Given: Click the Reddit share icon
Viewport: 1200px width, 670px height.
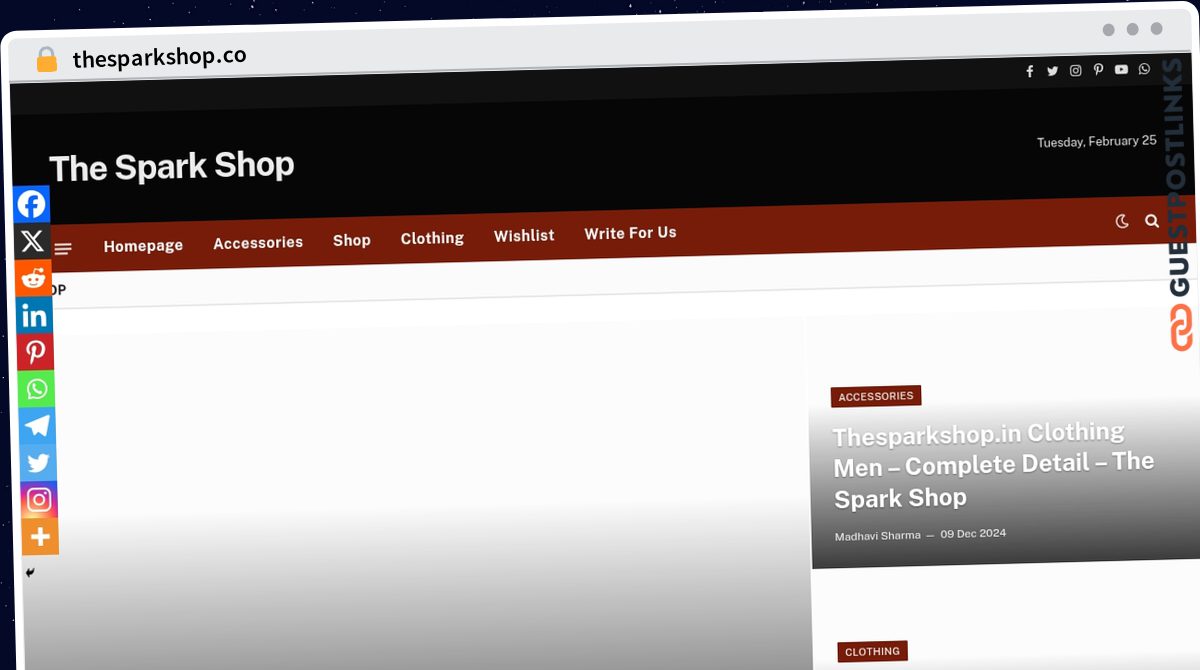Looking at the screenshot, I should (x=33, y=278).
